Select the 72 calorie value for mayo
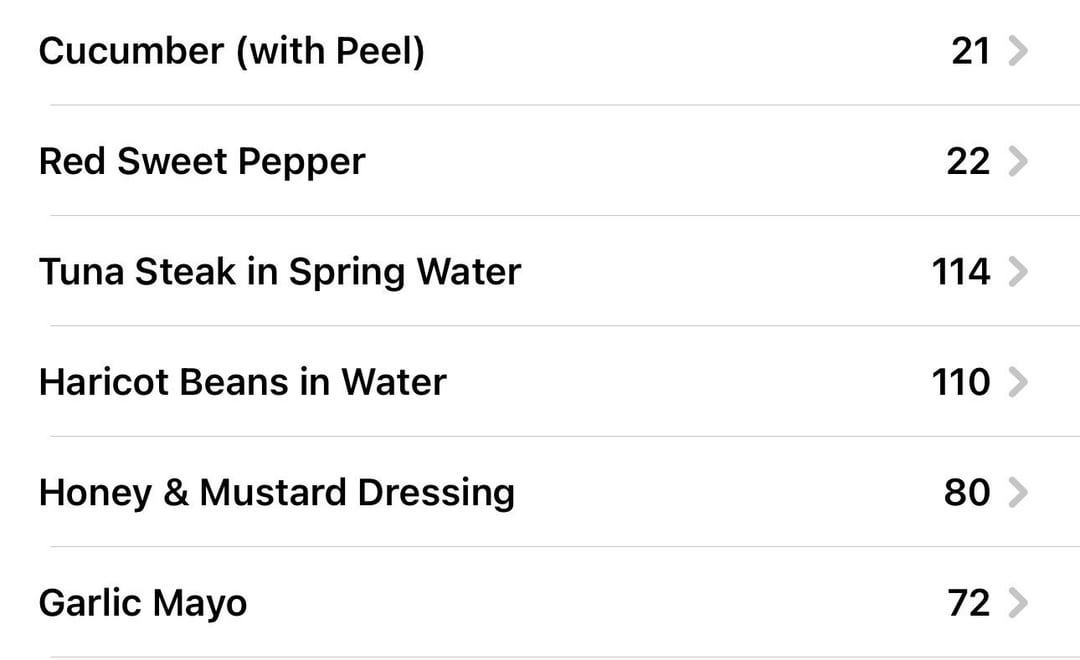This screenshot has width=1080, height=660. (968, 603)
